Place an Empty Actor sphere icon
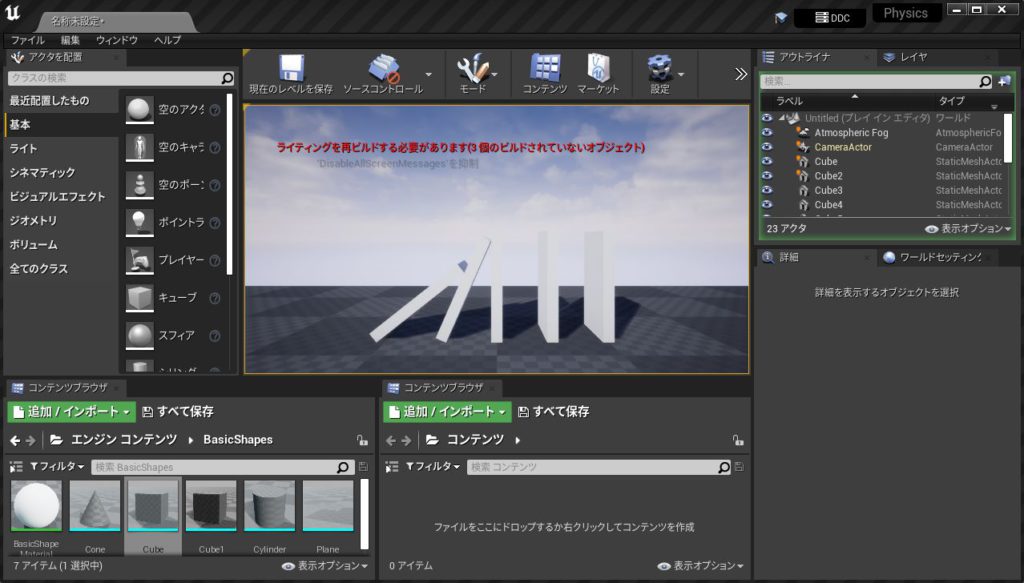Image resolution: width=1024 pixels, height=583 pixels. [x=139, y=110]
